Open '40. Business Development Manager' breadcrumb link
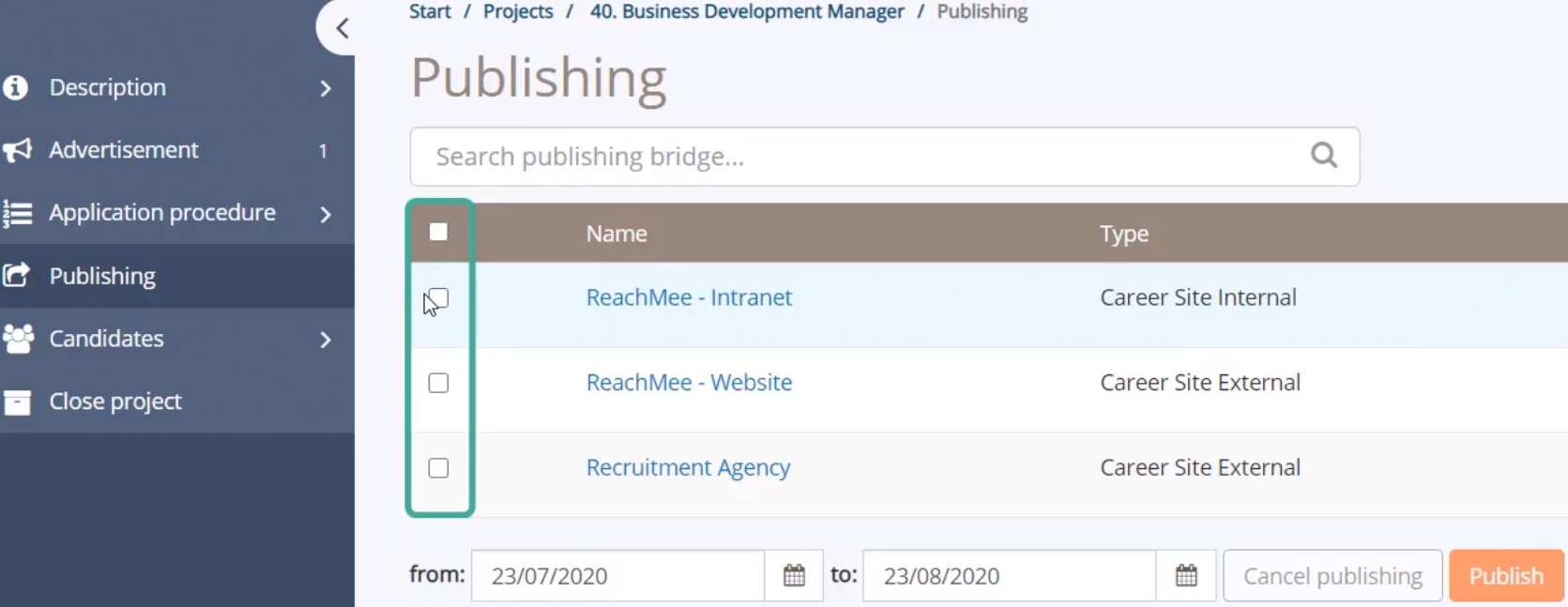The image size is (1568, 607). coord(747,11)
